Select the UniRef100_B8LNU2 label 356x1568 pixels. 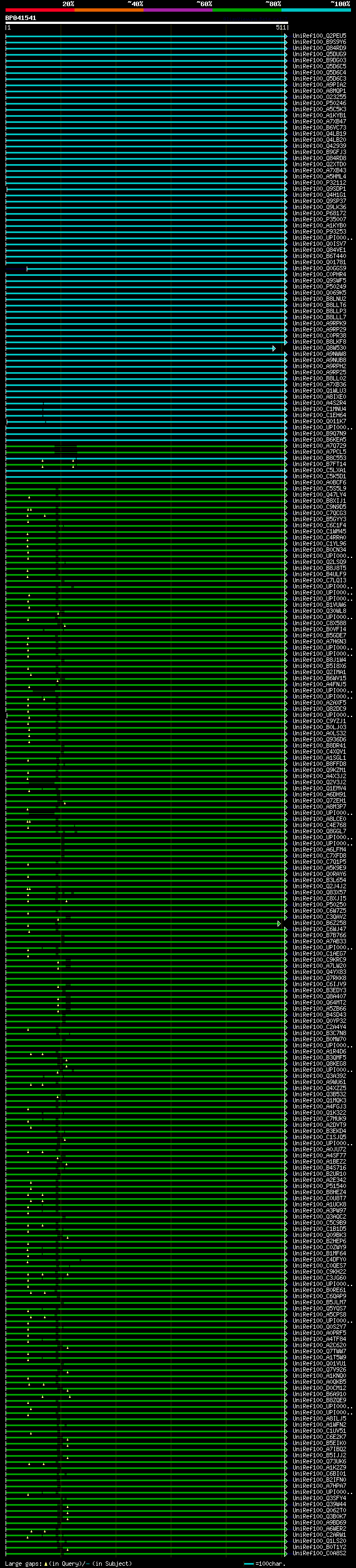coord(319,299)
